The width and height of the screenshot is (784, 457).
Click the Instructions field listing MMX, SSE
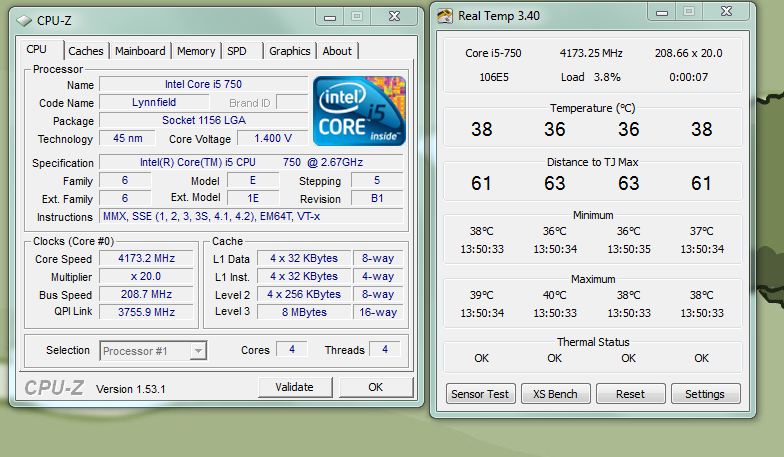pos(251,216)
